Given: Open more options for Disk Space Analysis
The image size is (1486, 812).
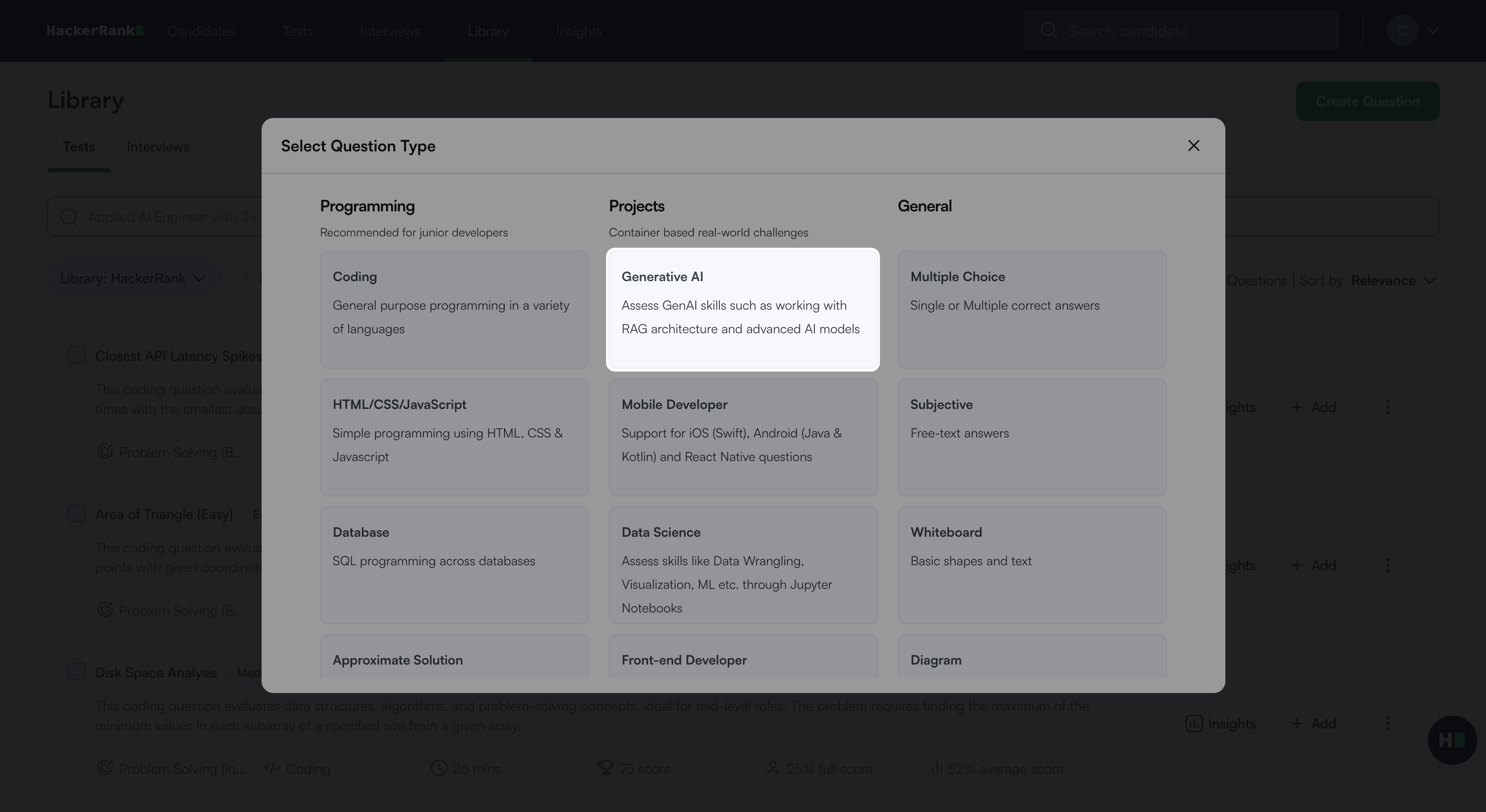Looking at the screenshot, I should [1387, 723].
